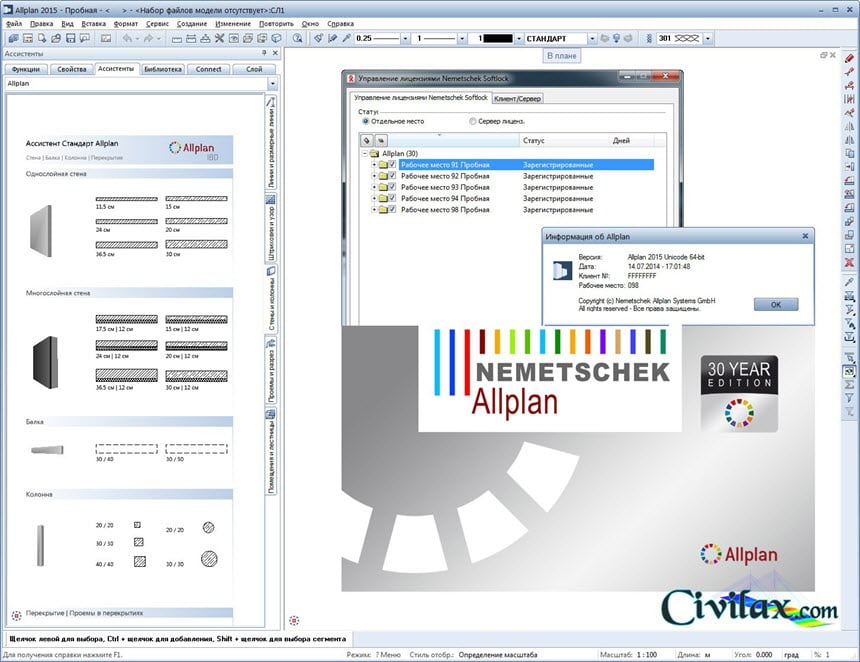Expand the Рабочее место 98 tree node
This screenshot has width=860, height=662.
374,210
